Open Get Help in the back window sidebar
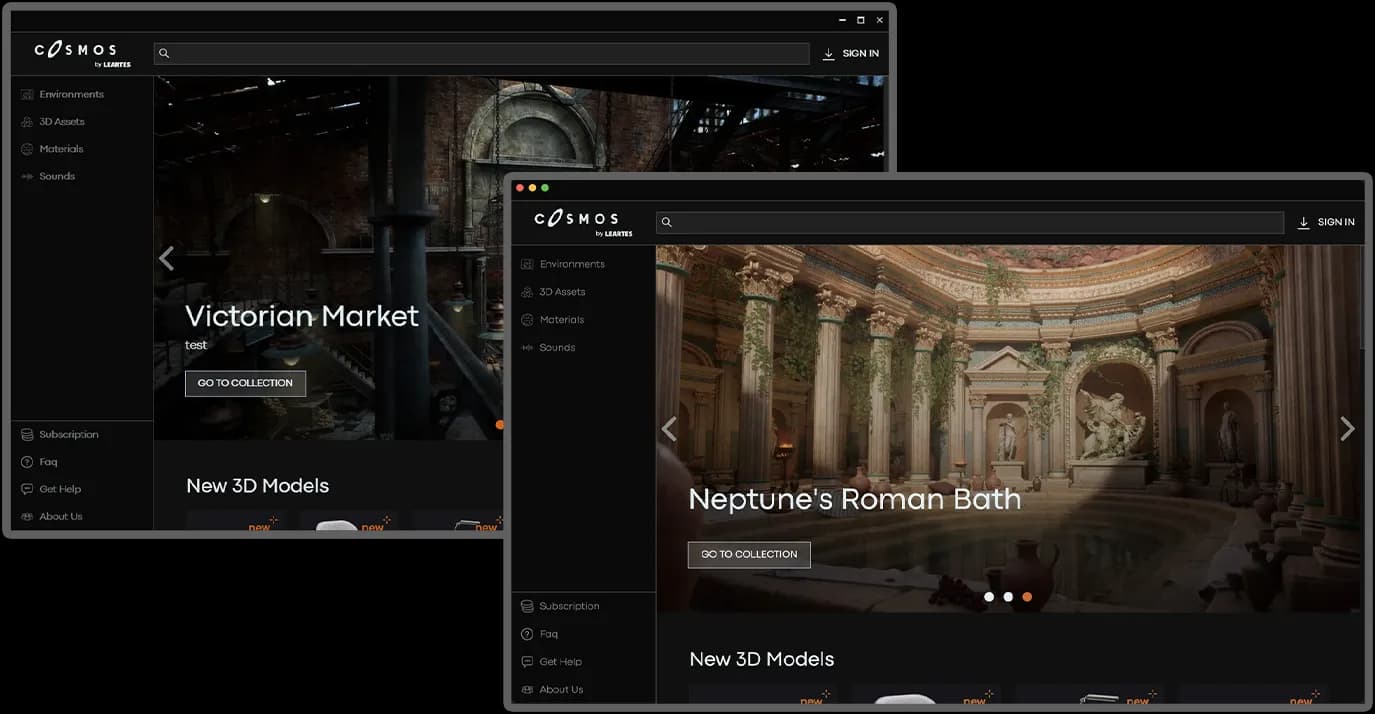1375x714 pixels. point(60,488)
